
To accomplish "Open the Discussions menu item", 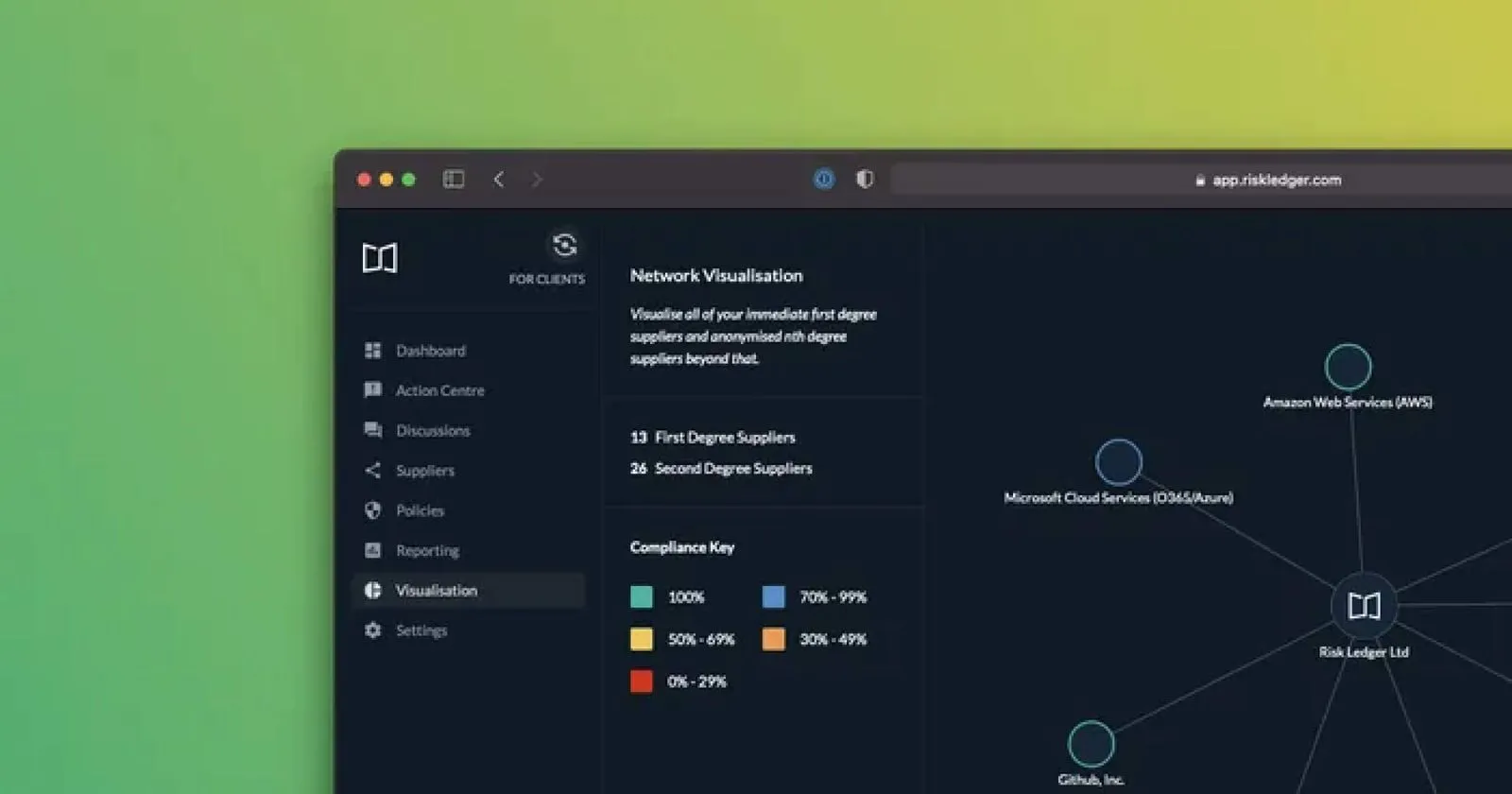I will (x=468, y=430).
